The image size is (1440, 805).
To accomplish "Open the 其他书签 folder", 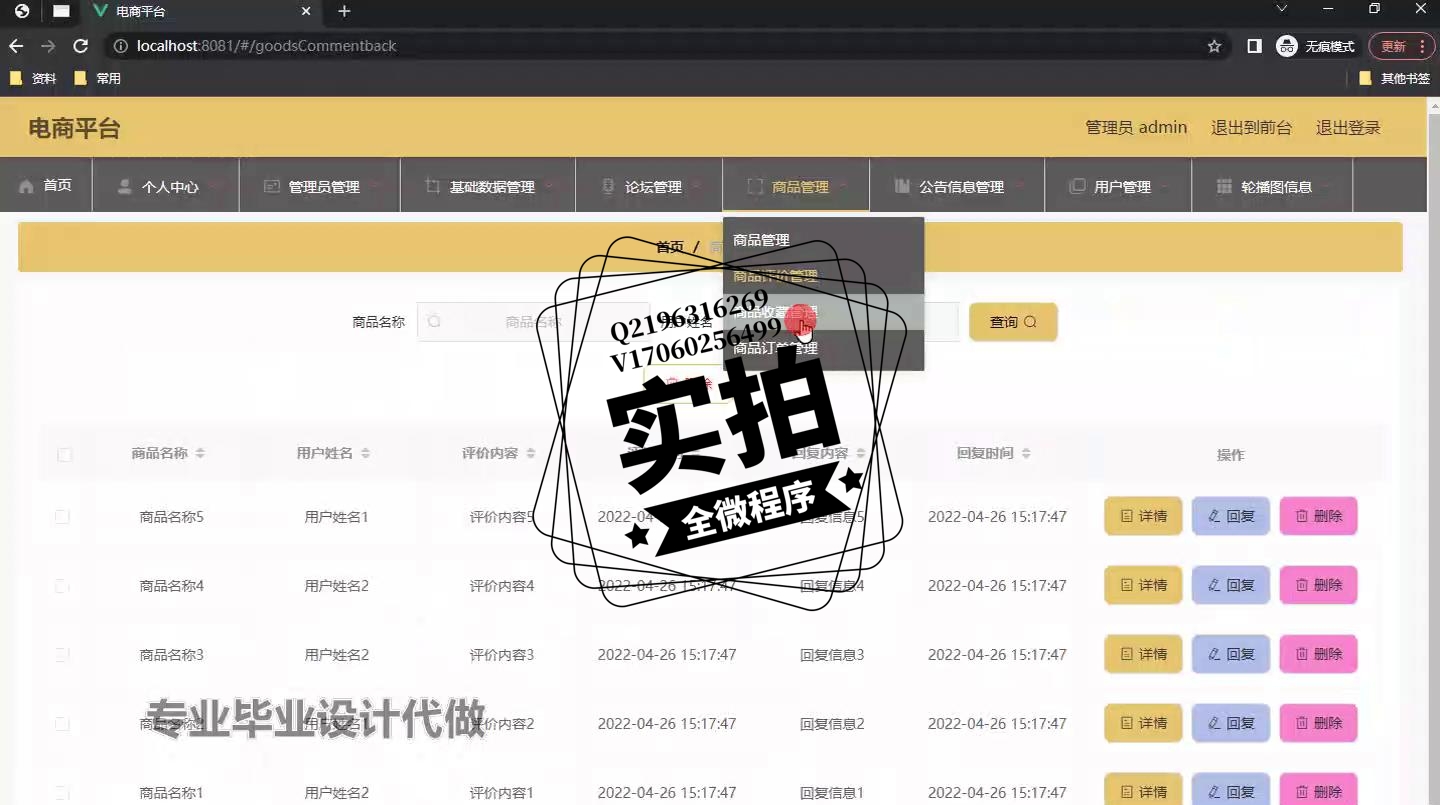I will click(x=1395, y=78).
